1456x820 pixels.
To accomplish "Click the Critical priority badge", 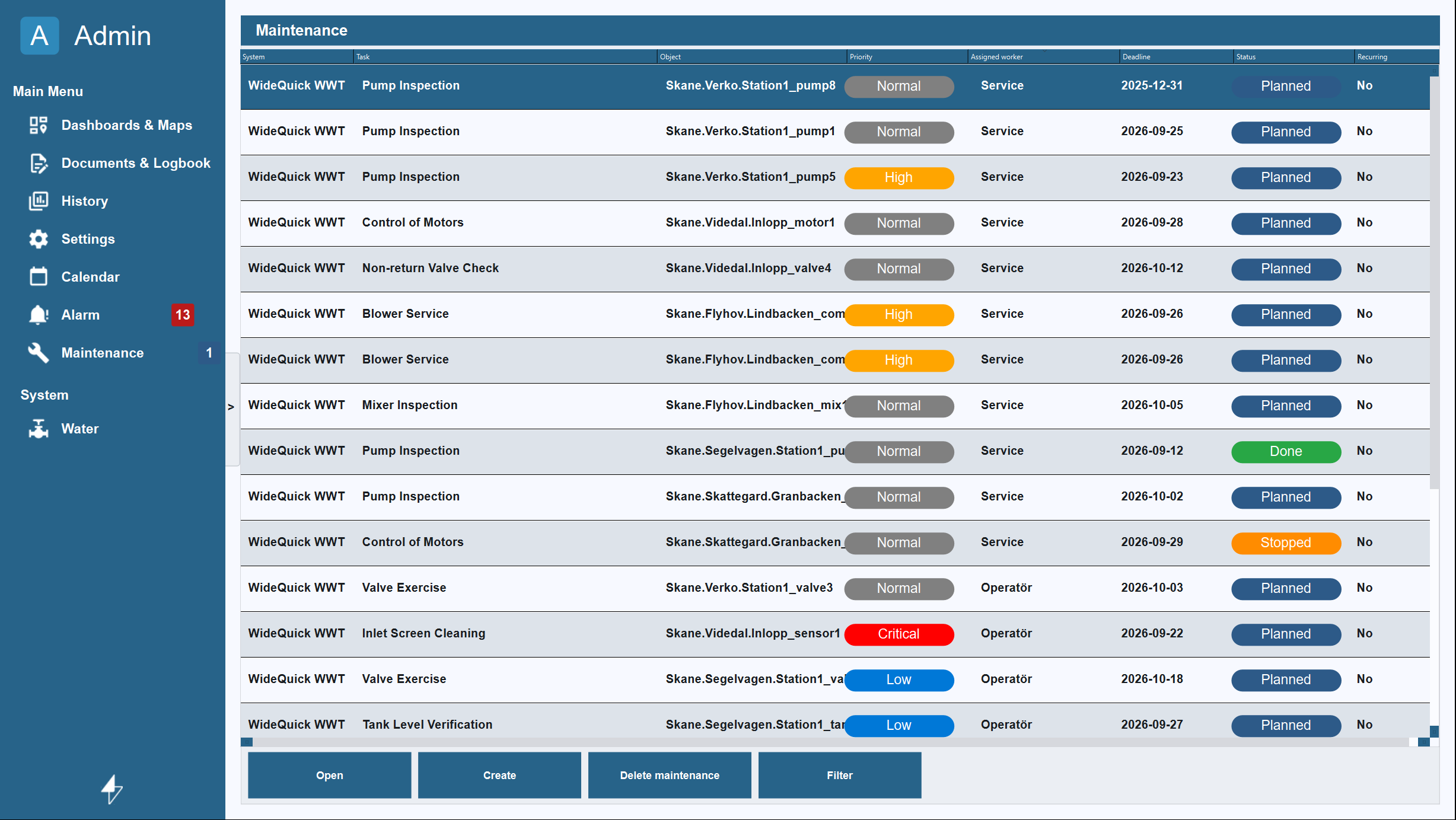I will point(899,634).
